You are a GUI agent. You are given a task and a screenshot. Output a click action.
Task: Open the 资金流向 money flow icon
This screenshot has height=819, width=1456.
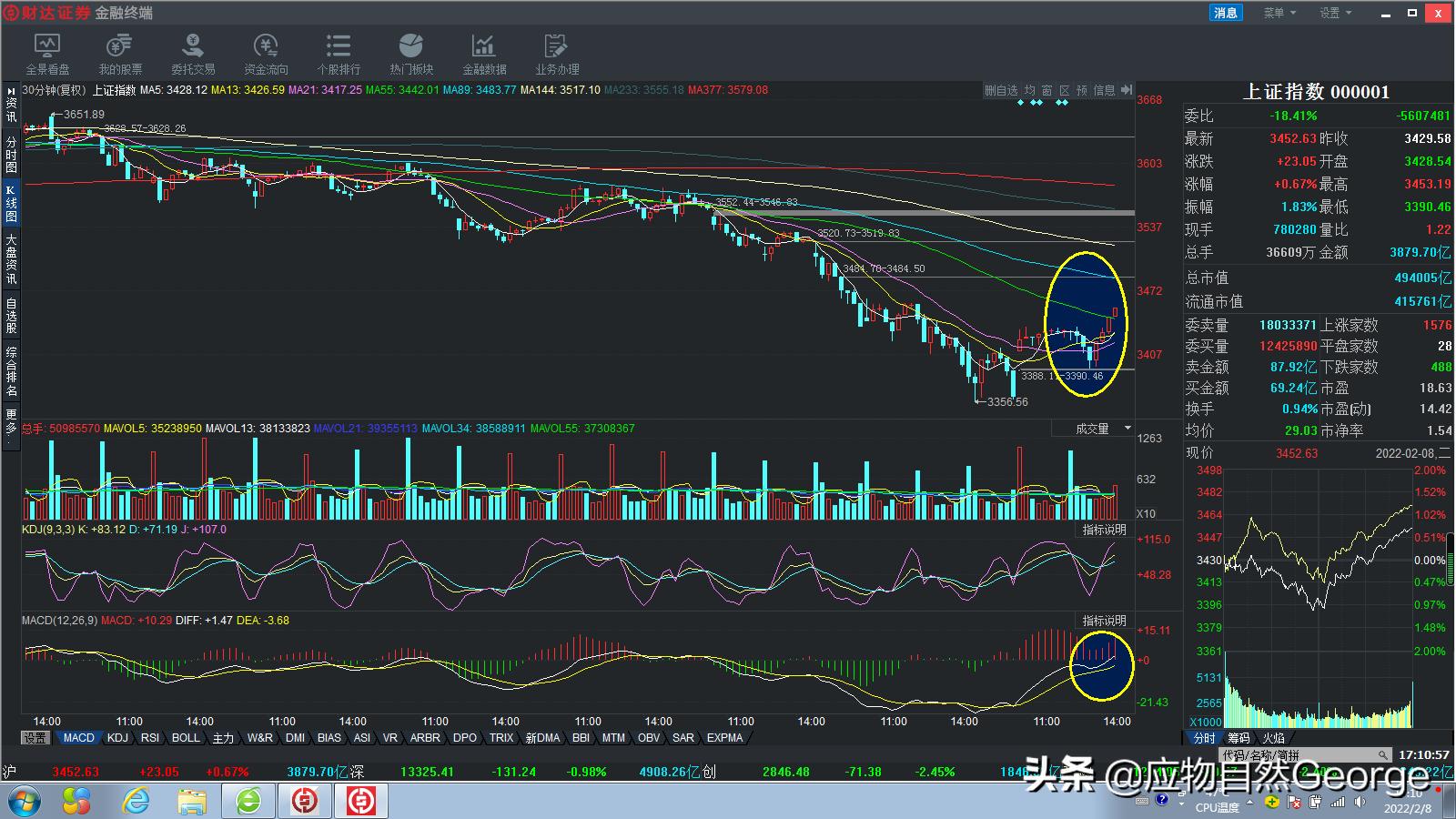pyautogui.click(x=265, y=52)
